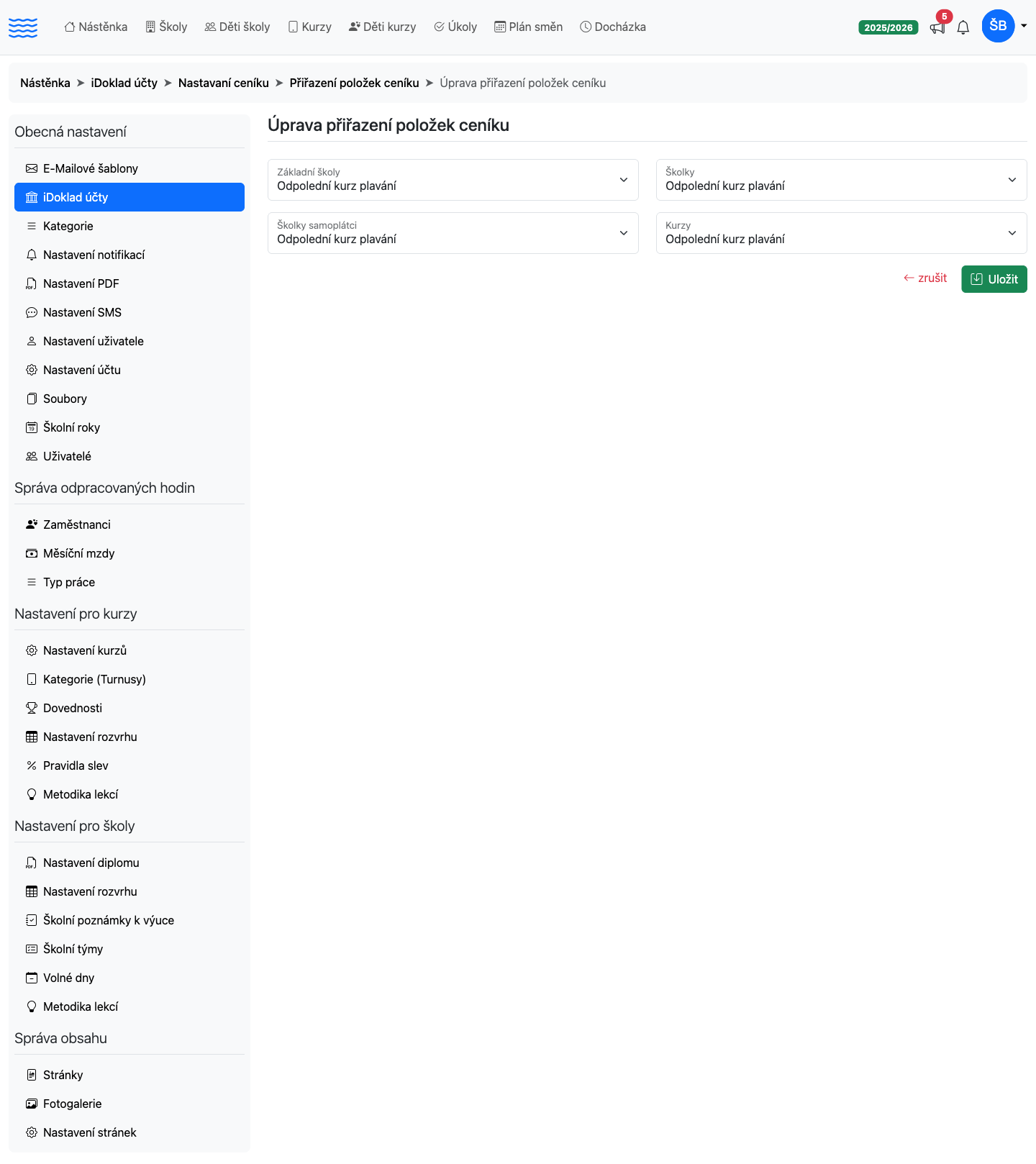Go to Docházka in top navigation
1036x1164 pixels.
pyautogui.click(x=613, y=27)
